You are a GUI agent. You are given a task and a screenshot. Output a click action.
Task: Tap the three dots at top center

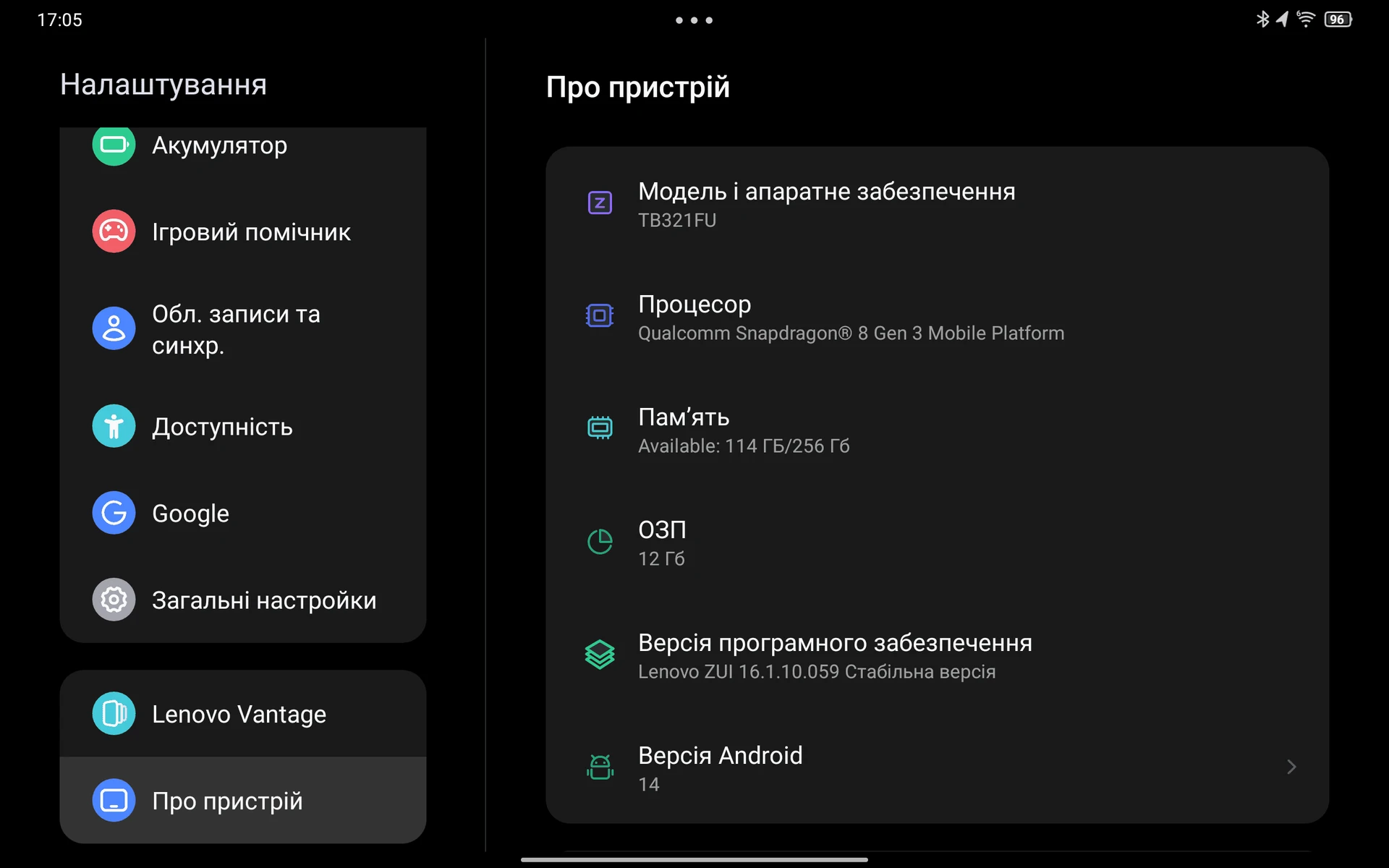(694, 20)
